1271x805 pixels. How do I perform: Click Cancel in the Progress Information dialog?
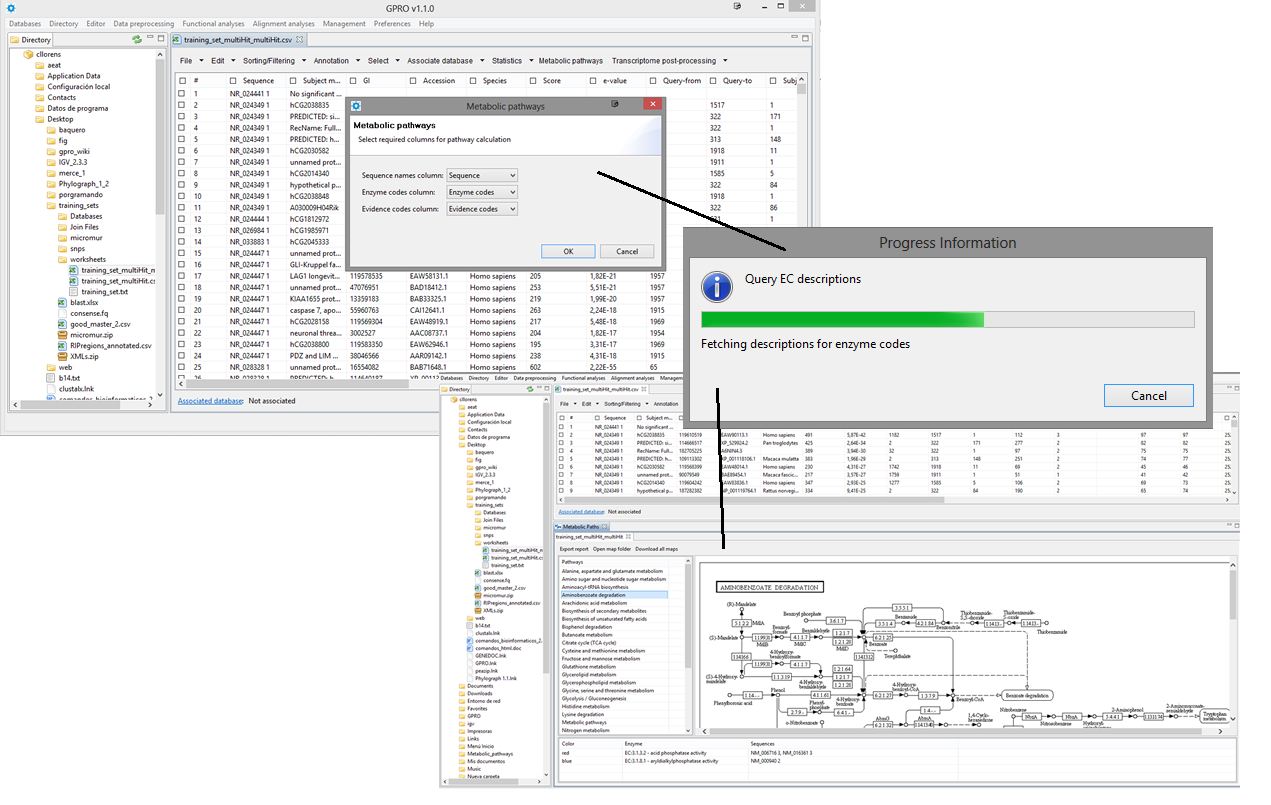tap(1148, 396)
